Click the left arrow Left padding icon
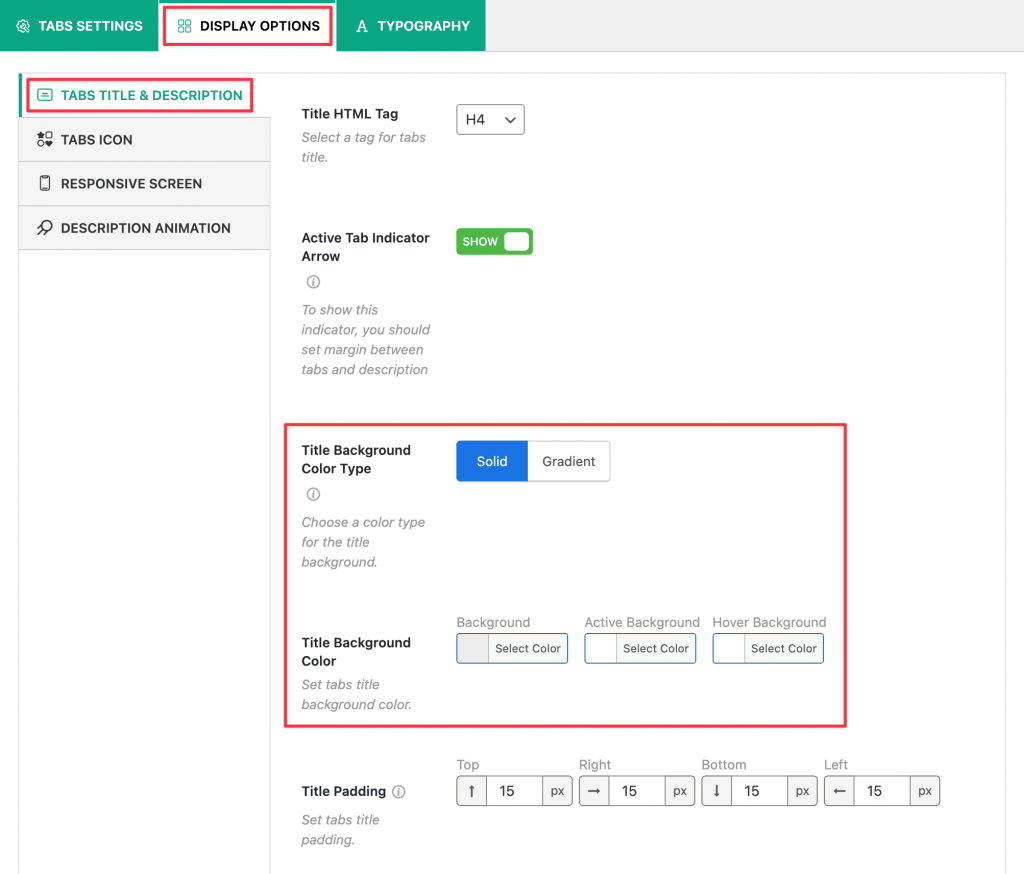1024x874 pixels. [839, 791]
